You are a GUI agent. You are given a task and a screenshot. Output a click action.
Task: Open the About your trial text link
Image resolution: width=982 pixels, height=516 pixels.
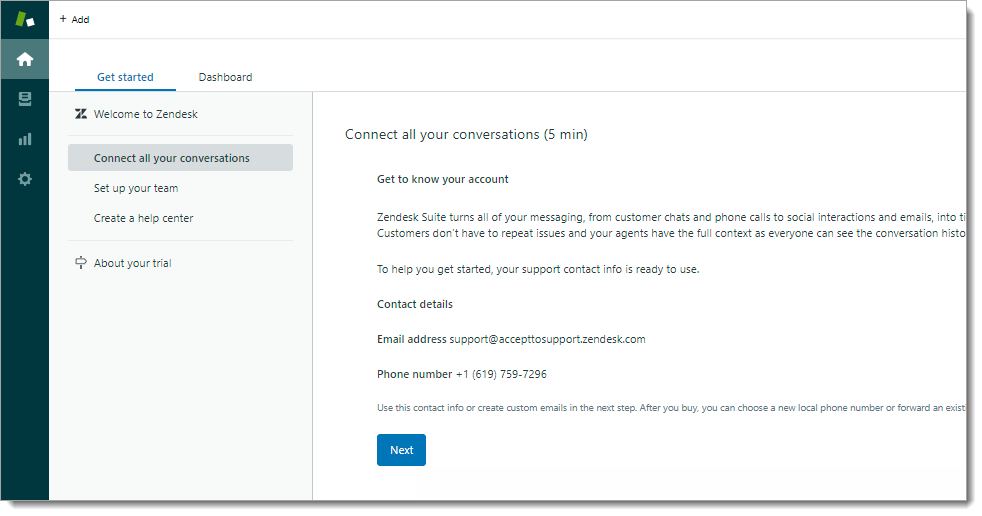coord(133,263)
